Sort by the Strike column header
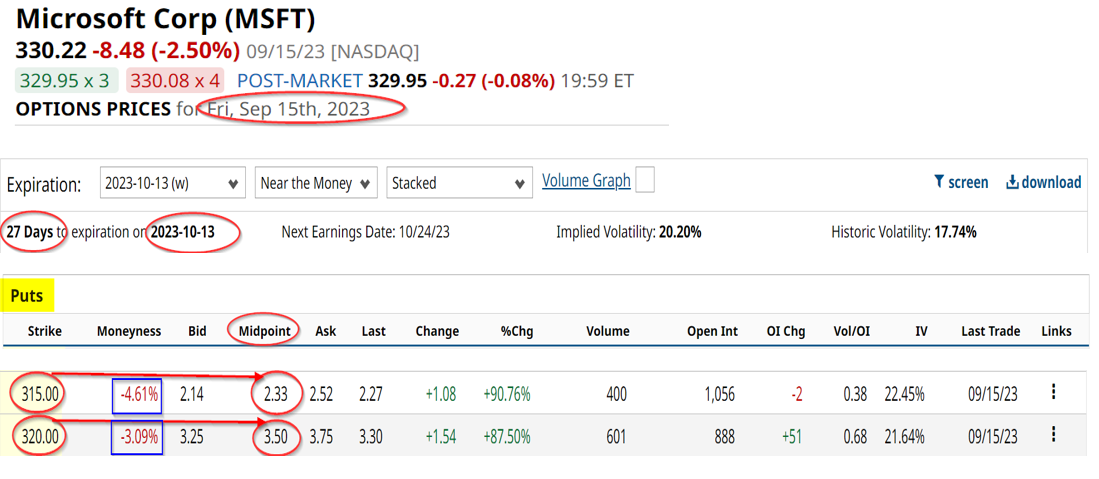This screenshot has height=479, width=1099. 45,331
